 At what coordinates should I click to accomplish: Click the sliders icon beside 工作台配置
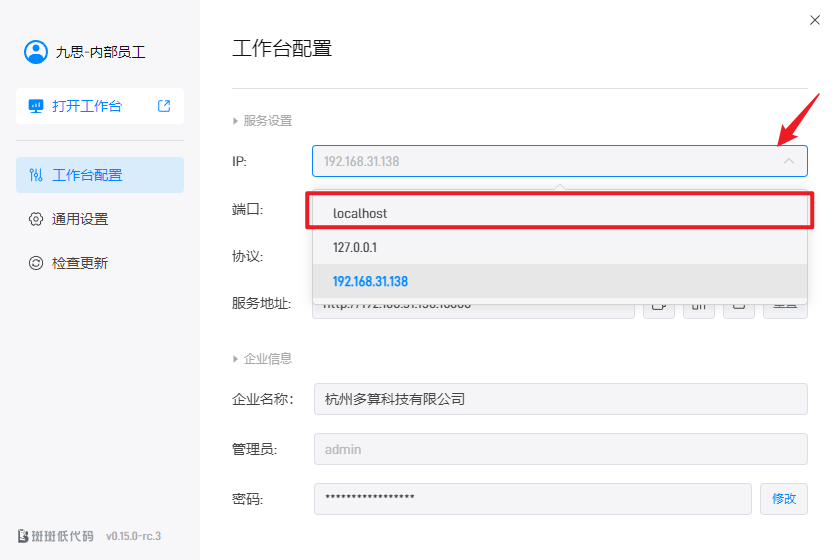[36, 175]
